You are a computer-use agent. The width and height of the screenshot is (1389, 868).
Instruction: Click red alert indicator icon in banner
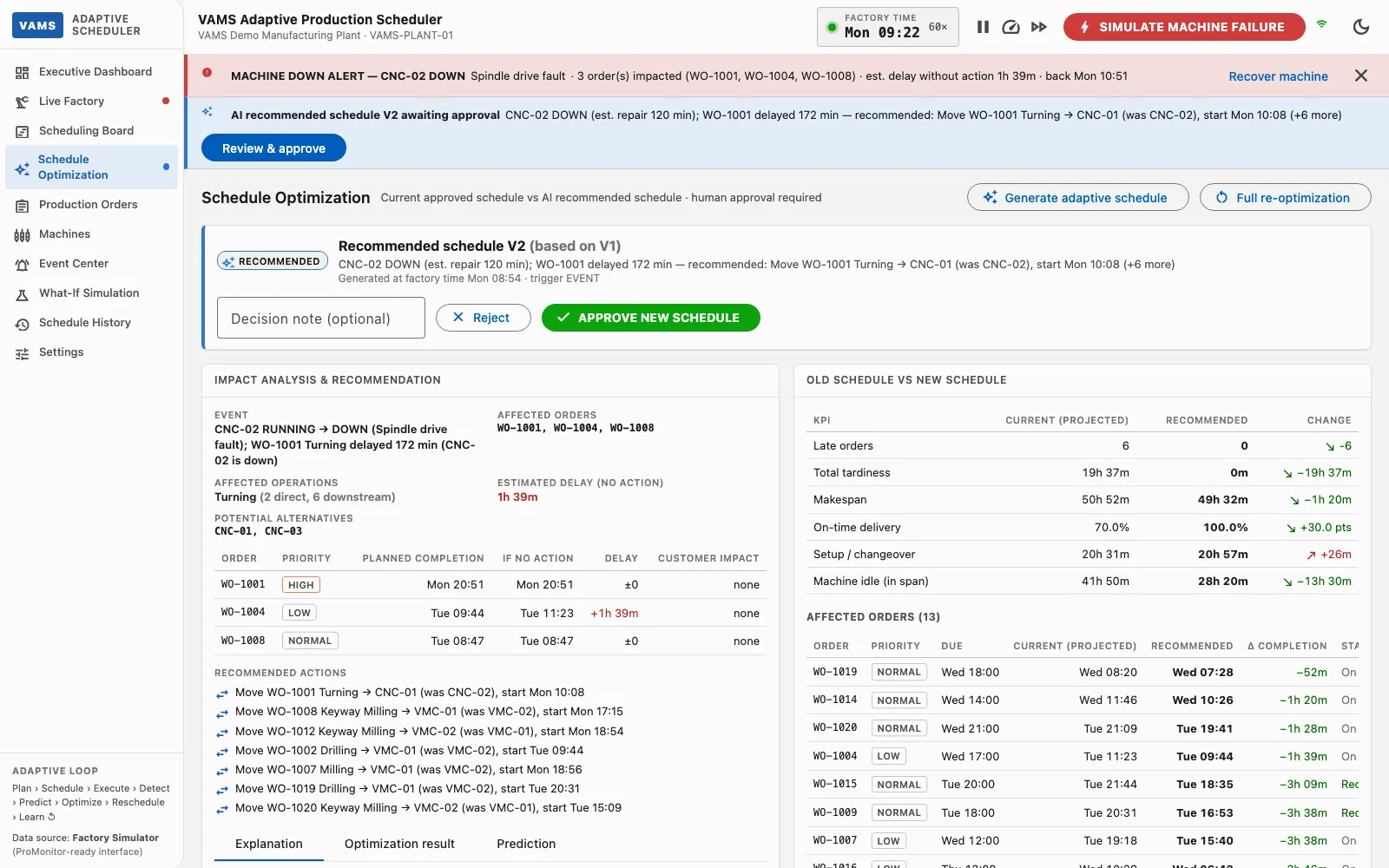tap(207, 72)
